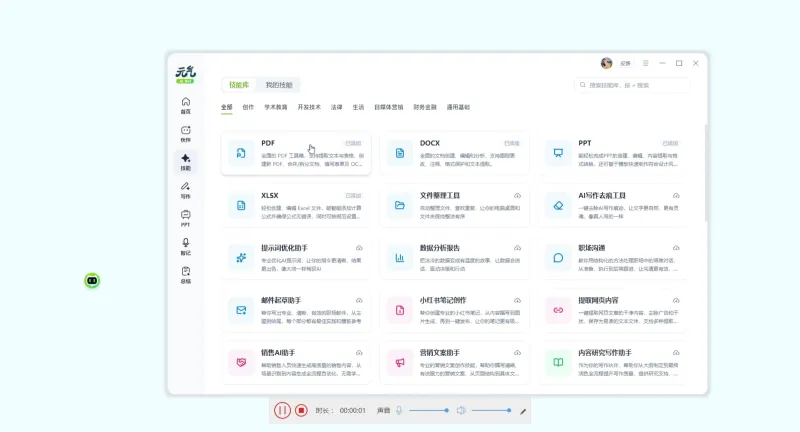Click the PPT skill presentation icon
800x432 pixels.
click(558, 153)
